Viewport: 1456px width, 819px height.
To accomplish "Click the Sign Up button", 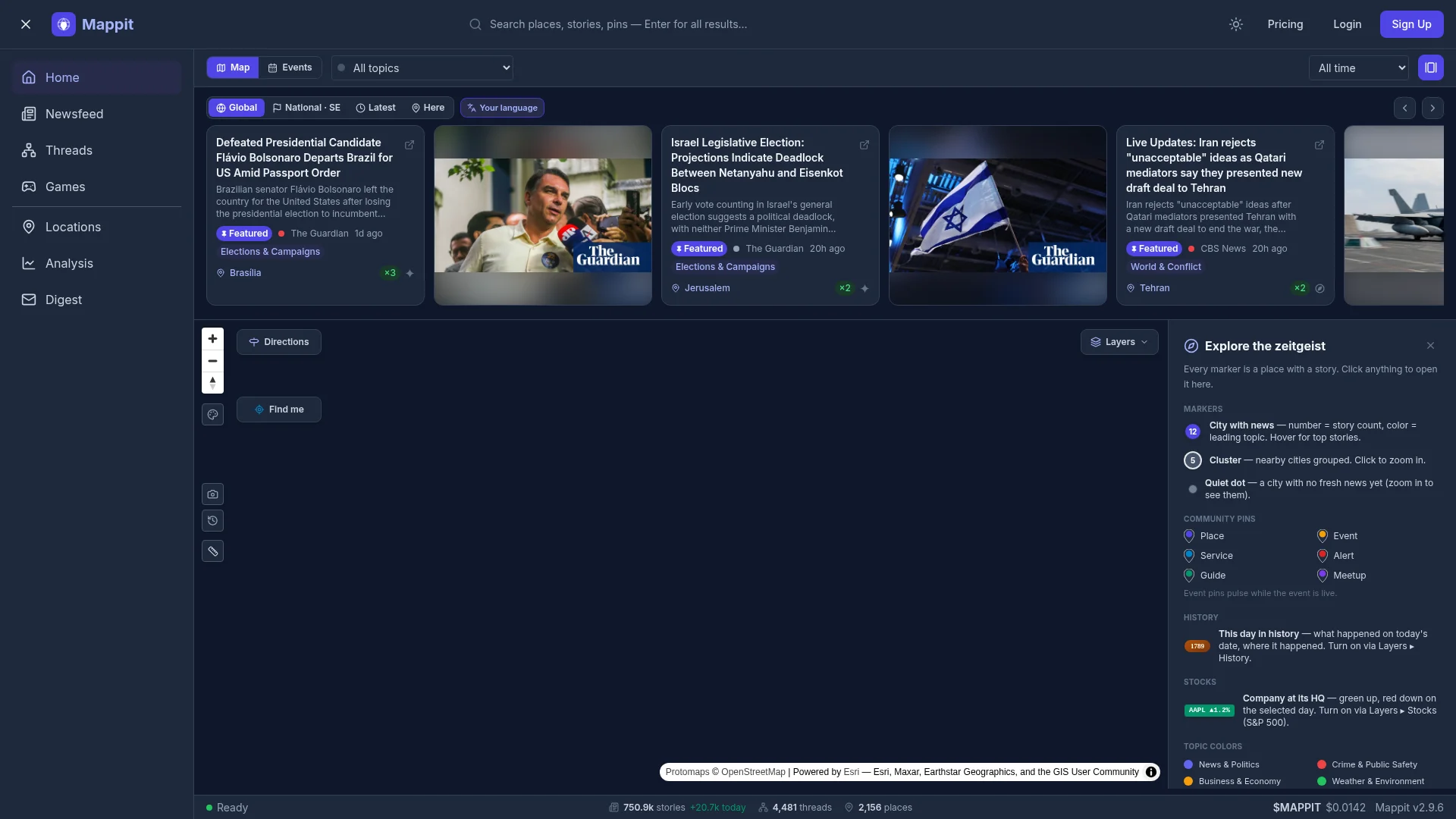I will 1411,24.
